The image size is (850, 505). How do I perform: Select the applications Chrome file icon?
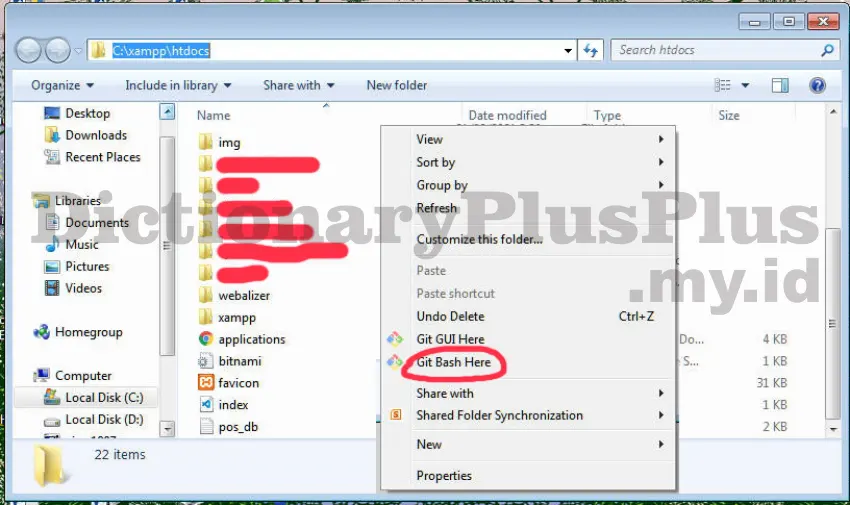coord(205,339)
